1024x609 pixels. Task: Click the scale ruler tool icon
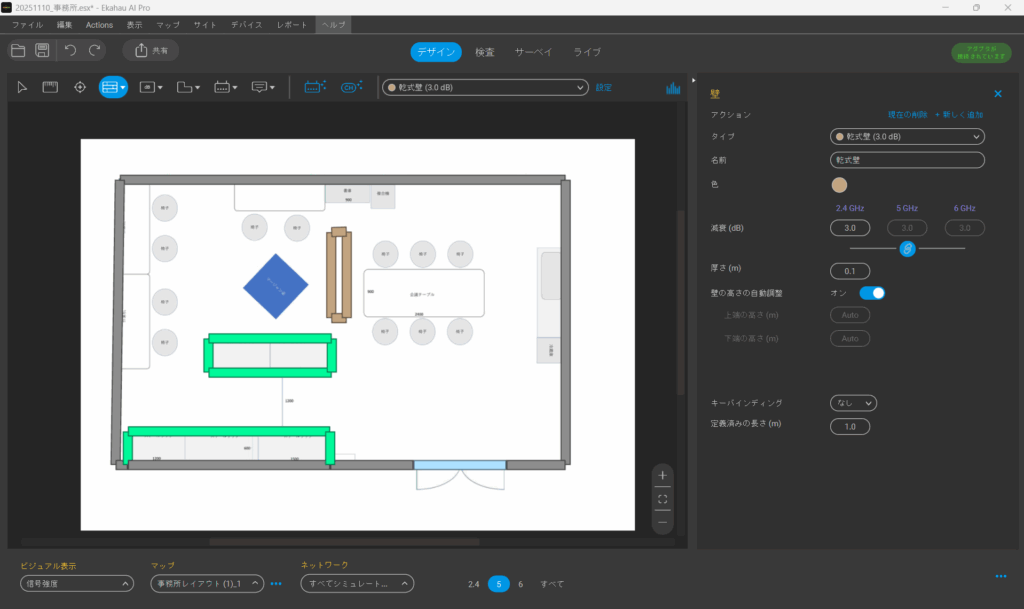point(50,88)
